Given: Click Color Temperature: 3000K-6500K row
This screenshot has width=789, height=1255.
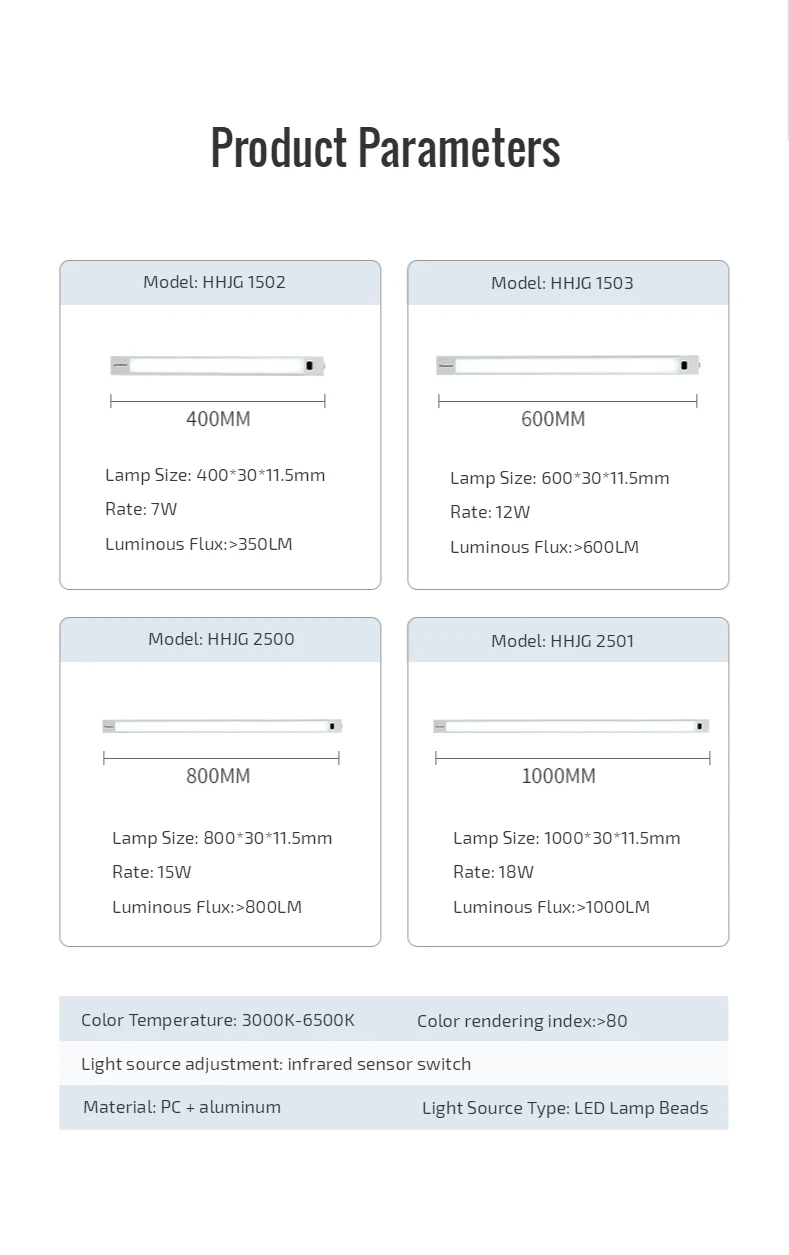Looking at the screenshot, I should pyautogui.click(x=218, y=1020).
